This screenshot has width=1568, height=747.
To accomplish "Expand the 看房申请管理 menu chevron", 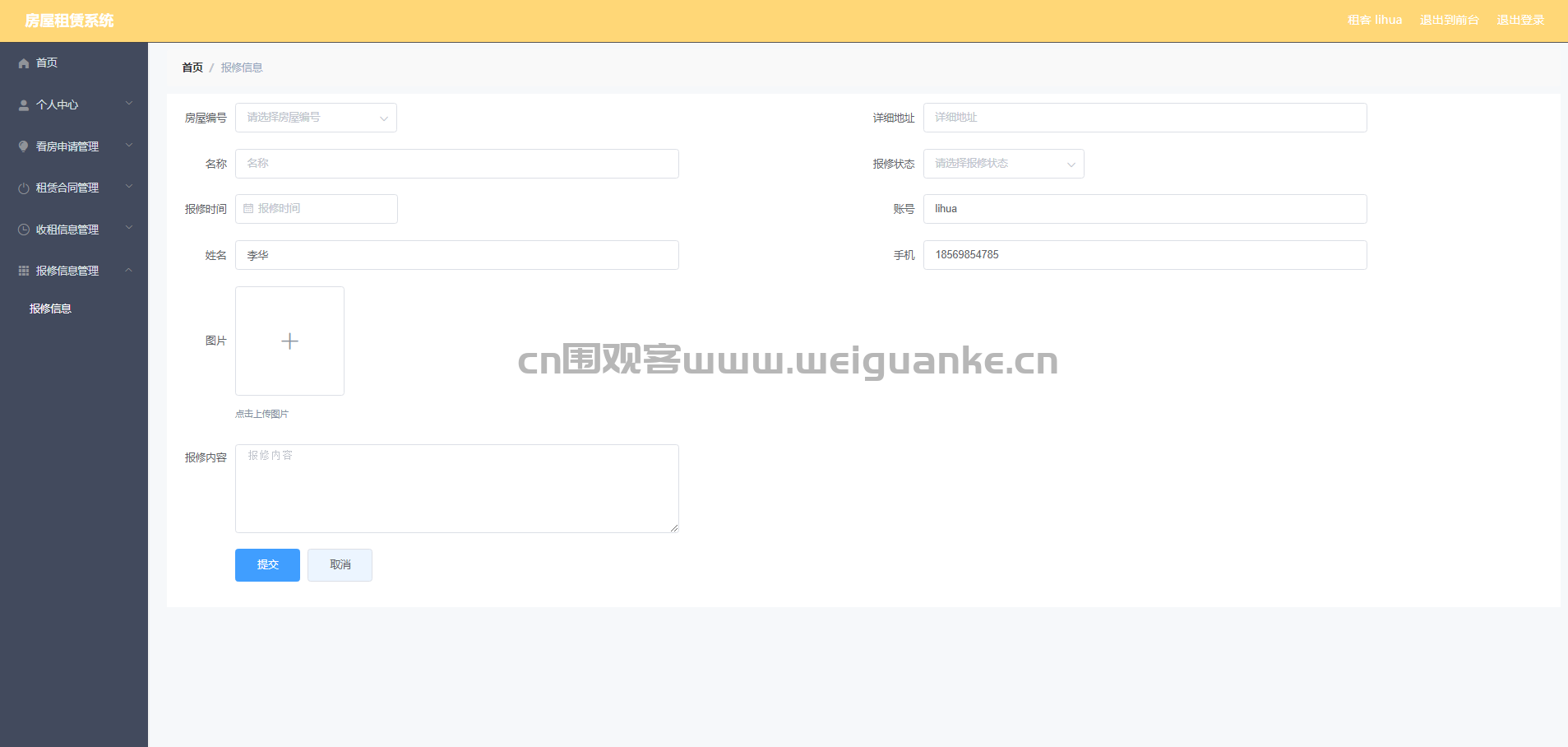I will (x=129, y=146).
